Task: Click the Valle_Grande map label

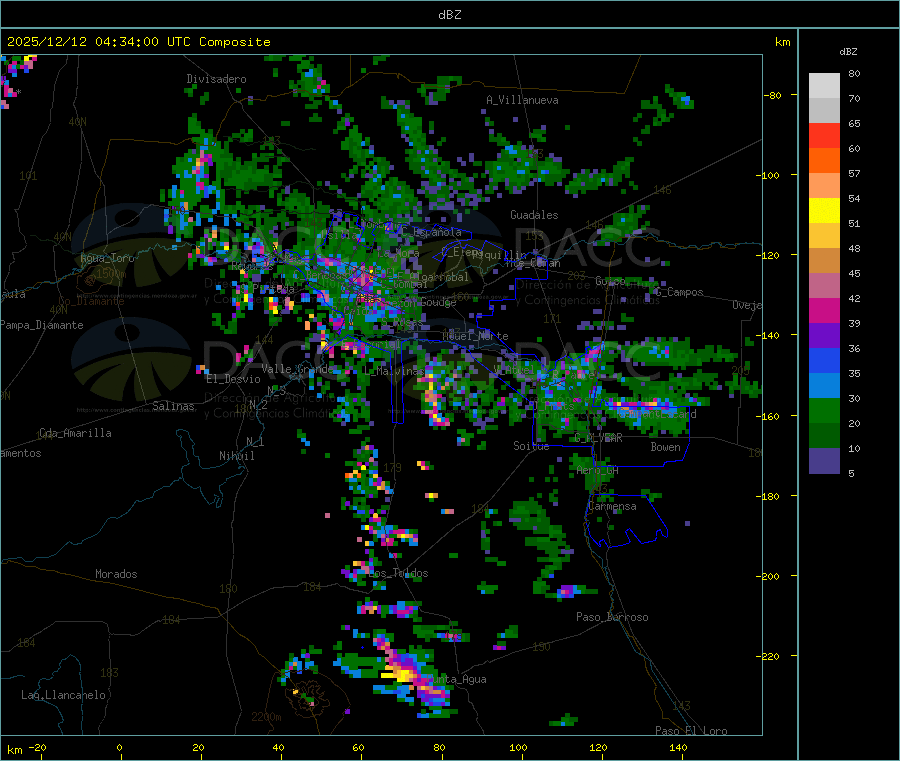Action: [x=297, y=368]
